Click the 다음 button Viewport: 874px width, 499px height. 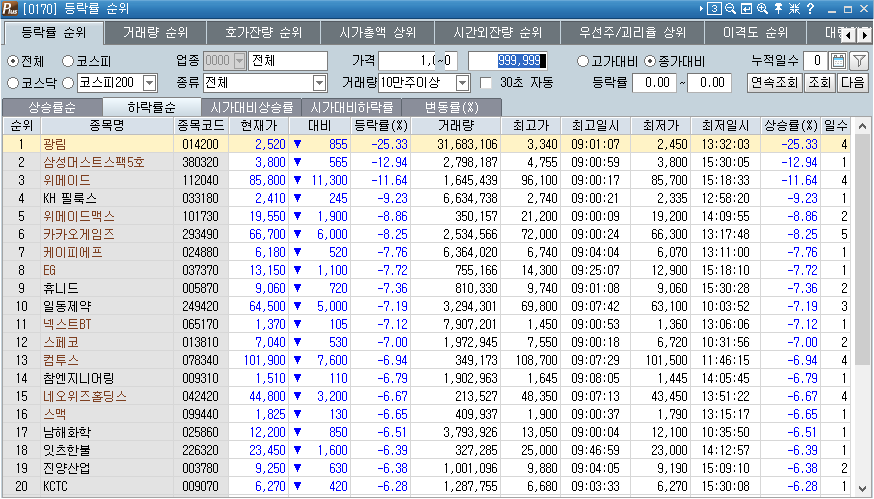pos(852,83)
